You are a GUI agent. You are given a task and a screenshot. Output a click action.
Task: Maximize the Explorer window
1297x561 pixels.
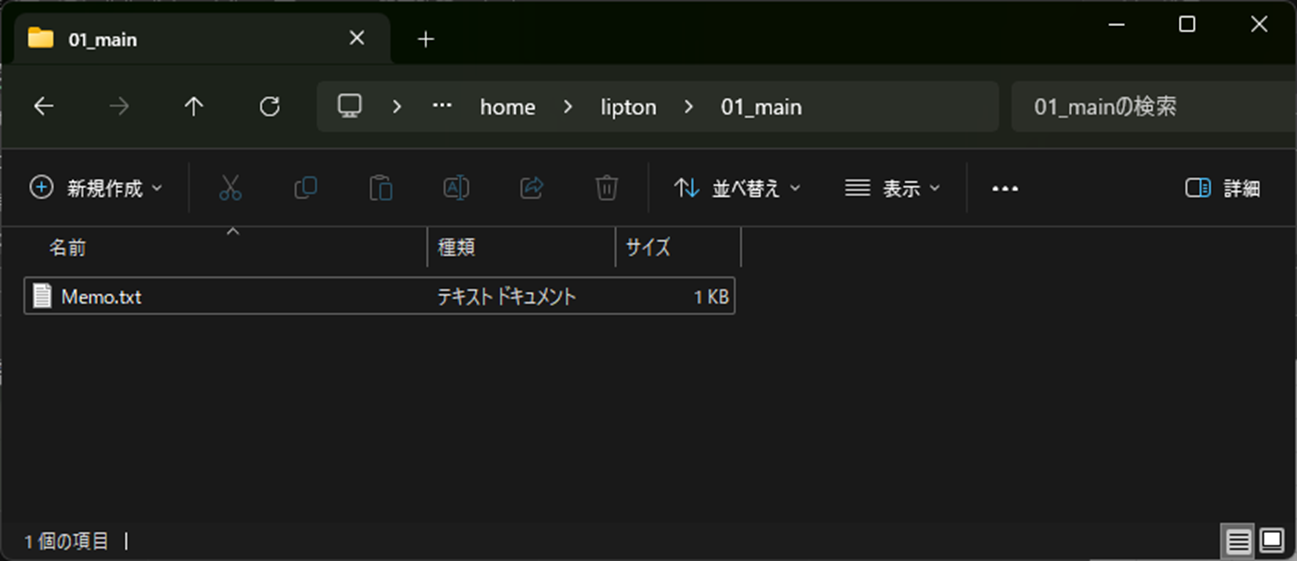(x=1187, y=25)
